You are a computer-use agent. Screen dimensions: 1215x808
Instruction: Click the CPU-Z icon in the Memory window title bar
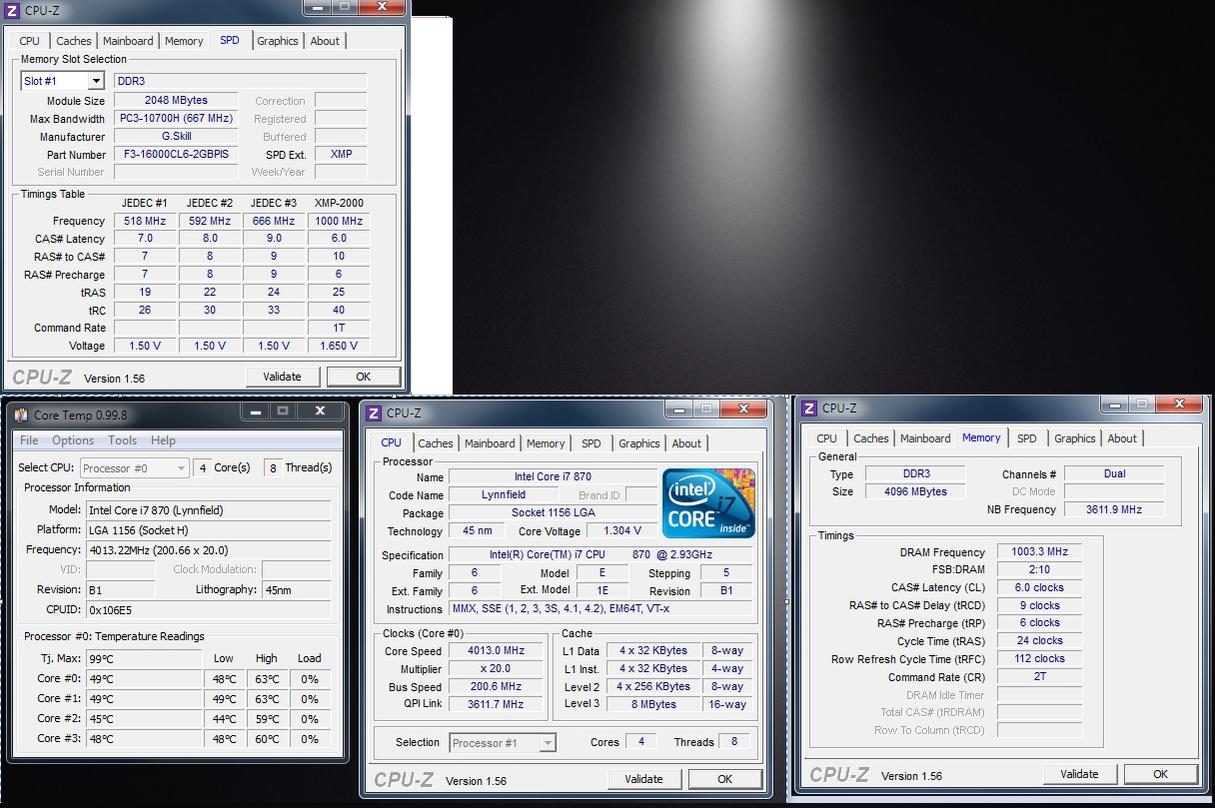(x=809, y=408)
